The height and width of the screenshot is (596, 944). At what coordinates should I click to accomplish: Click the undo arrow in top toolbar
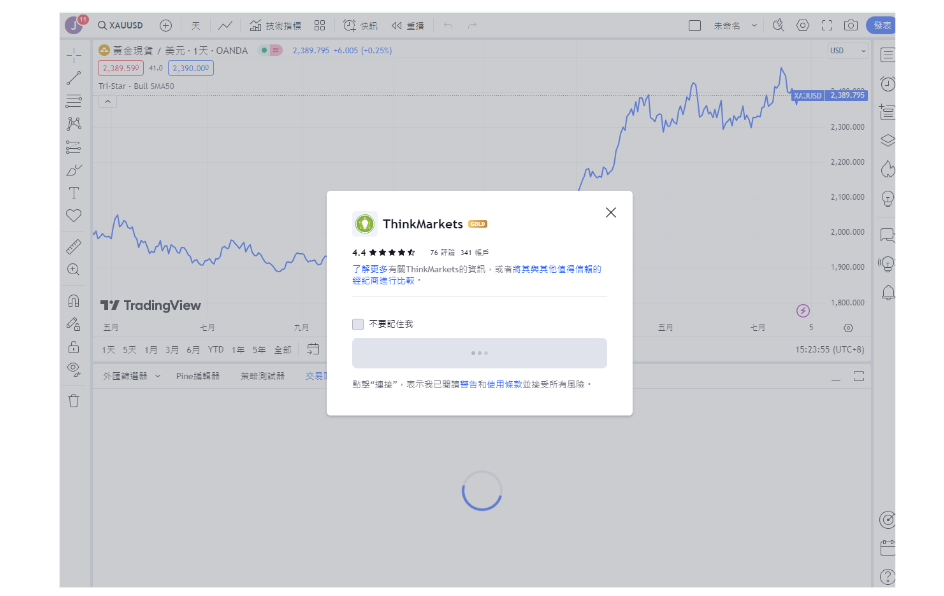(448, 25)
